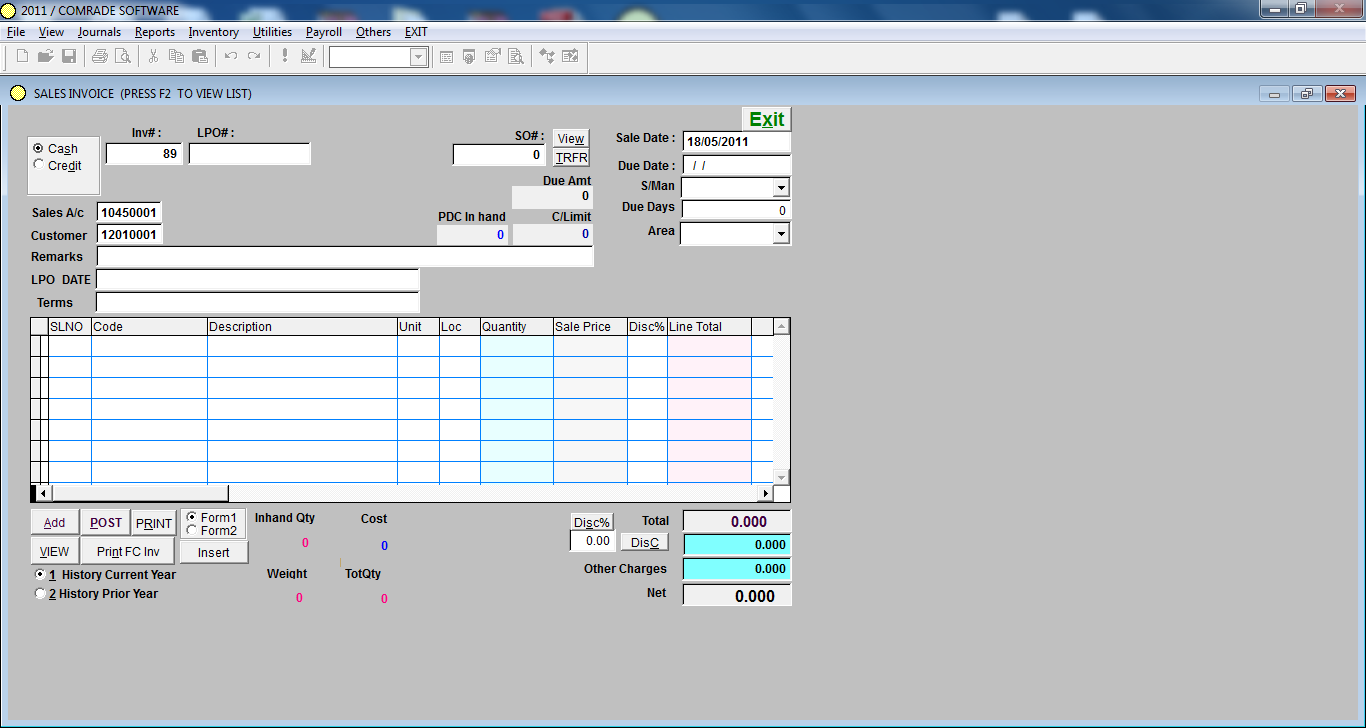Click the Save toolbar icon

pos(68,56)
